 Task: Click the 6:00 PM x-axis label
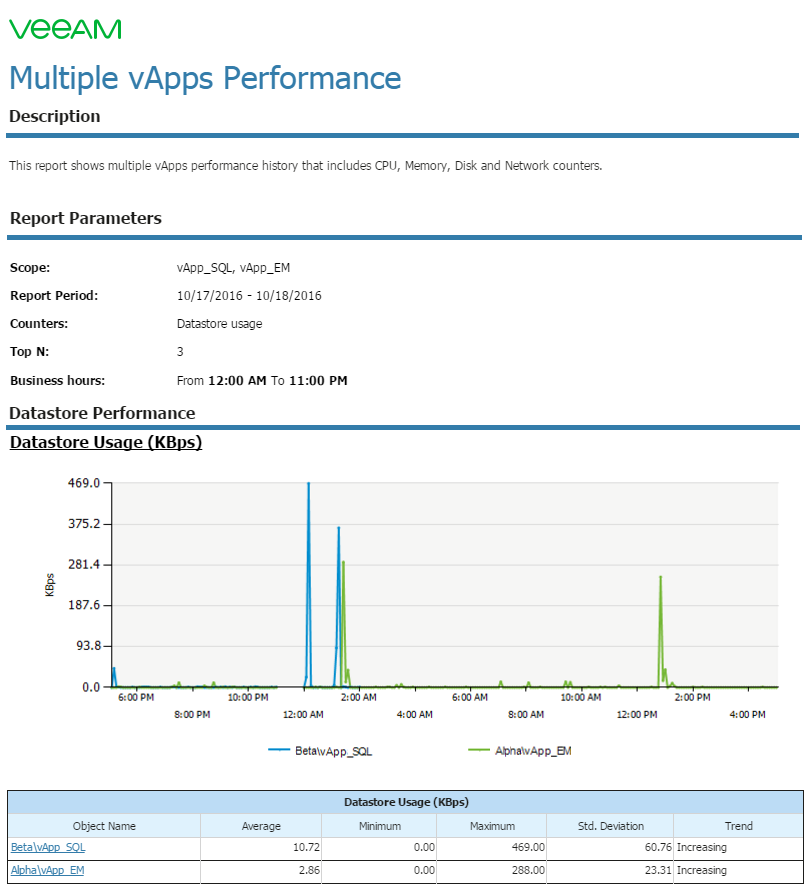[136, 698]
